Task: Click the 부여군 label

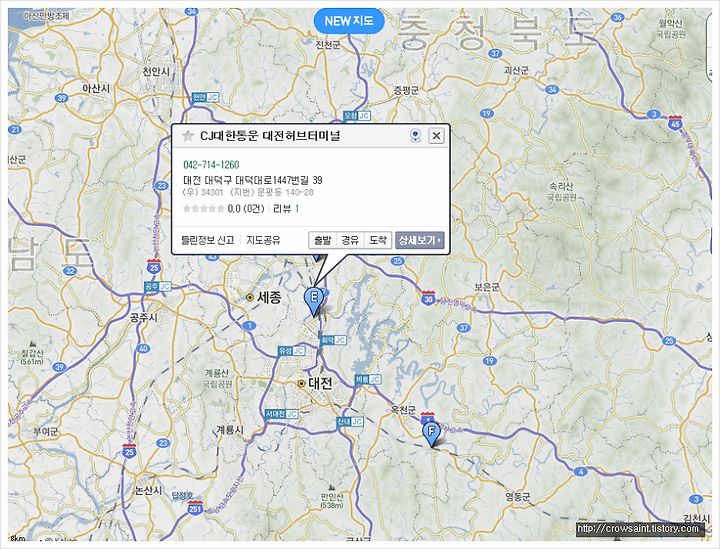Action: (46, 431)
